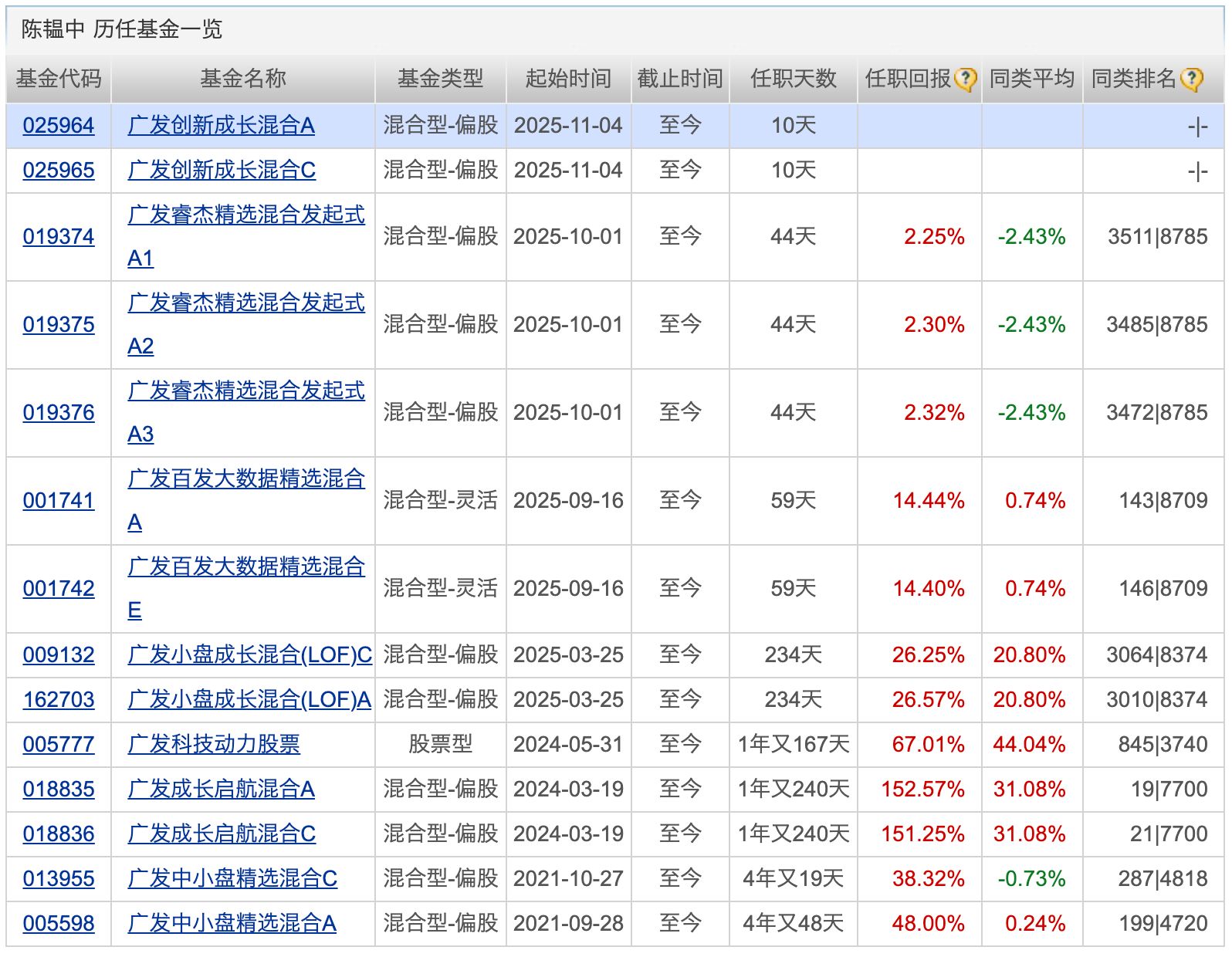Click the 起始时间 column header
The height and width of the screenshot is (957, 1232).
click(x=568, y=79)
